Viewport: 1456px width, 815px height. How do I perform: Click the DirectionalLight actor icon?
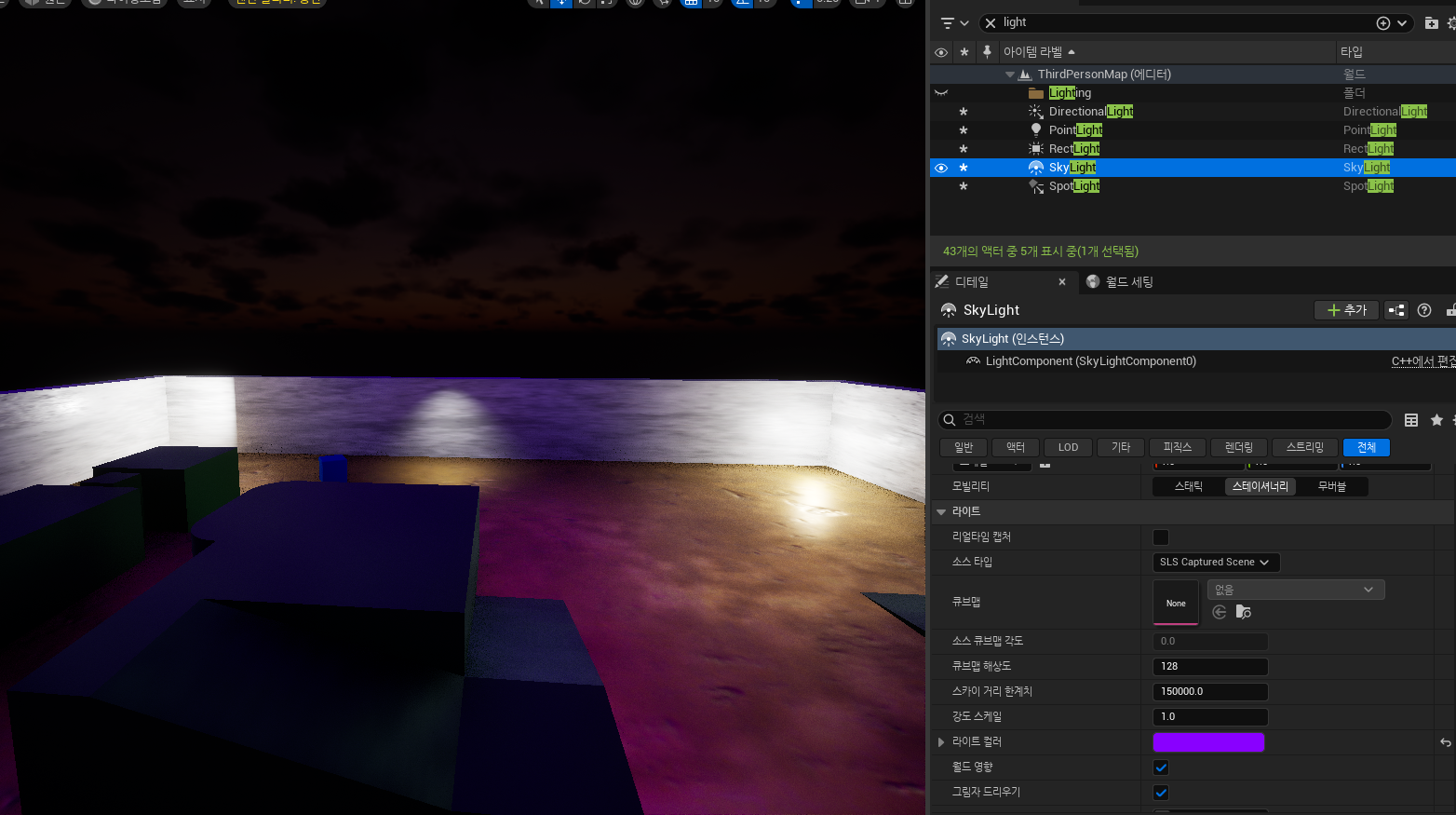point(1035,112)
